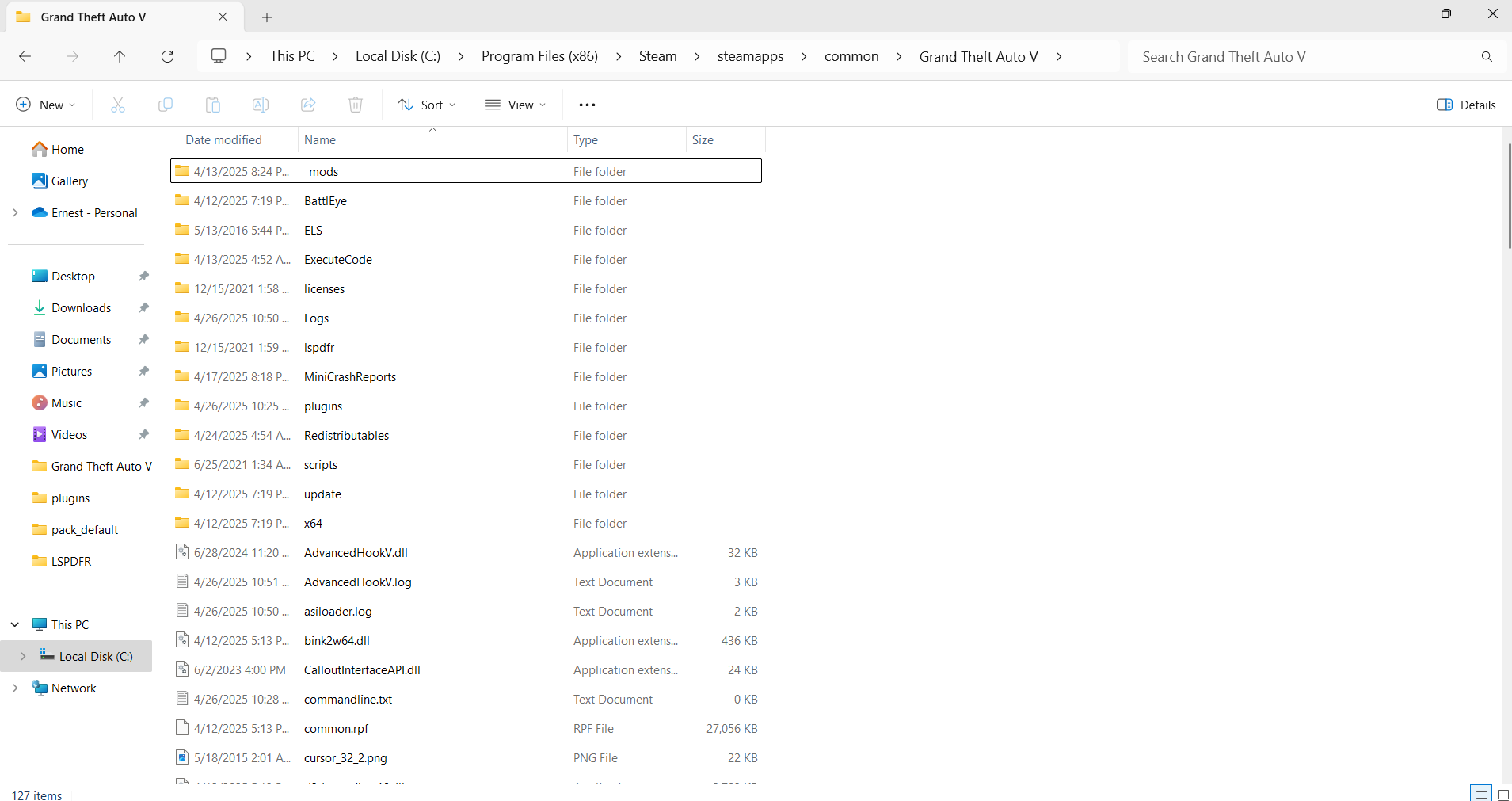Expand Local Disk (C:) tree node
This screenshot has height=801, width=1512.
coord(23,656)
